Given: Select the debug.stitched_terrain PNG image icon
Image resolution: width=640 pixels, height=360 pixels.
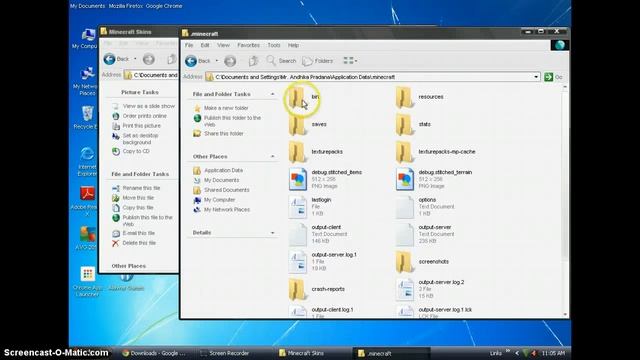Looking at the screenshot, I should (x=404, y=179).
